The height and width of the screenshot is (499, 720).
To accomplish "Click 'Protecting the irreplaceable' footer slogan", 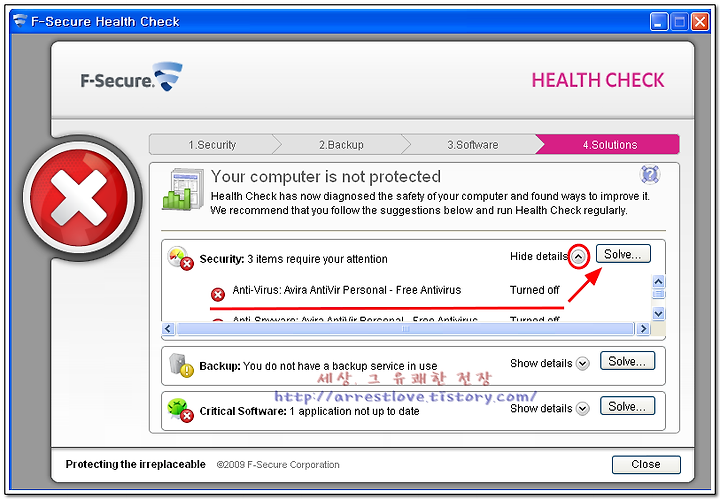I will [x=135, y=464].
